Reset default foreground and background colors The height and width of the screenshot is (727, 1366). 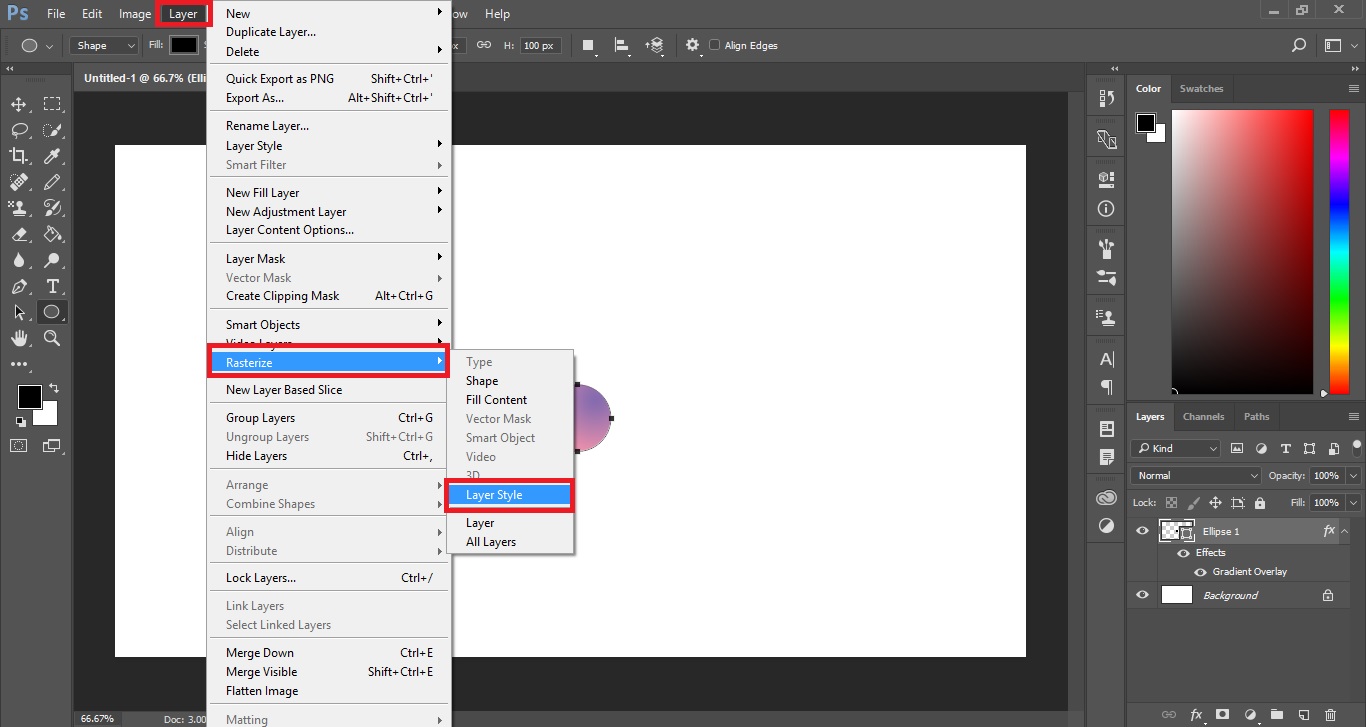pyautogui.click(x=20, y=422)
